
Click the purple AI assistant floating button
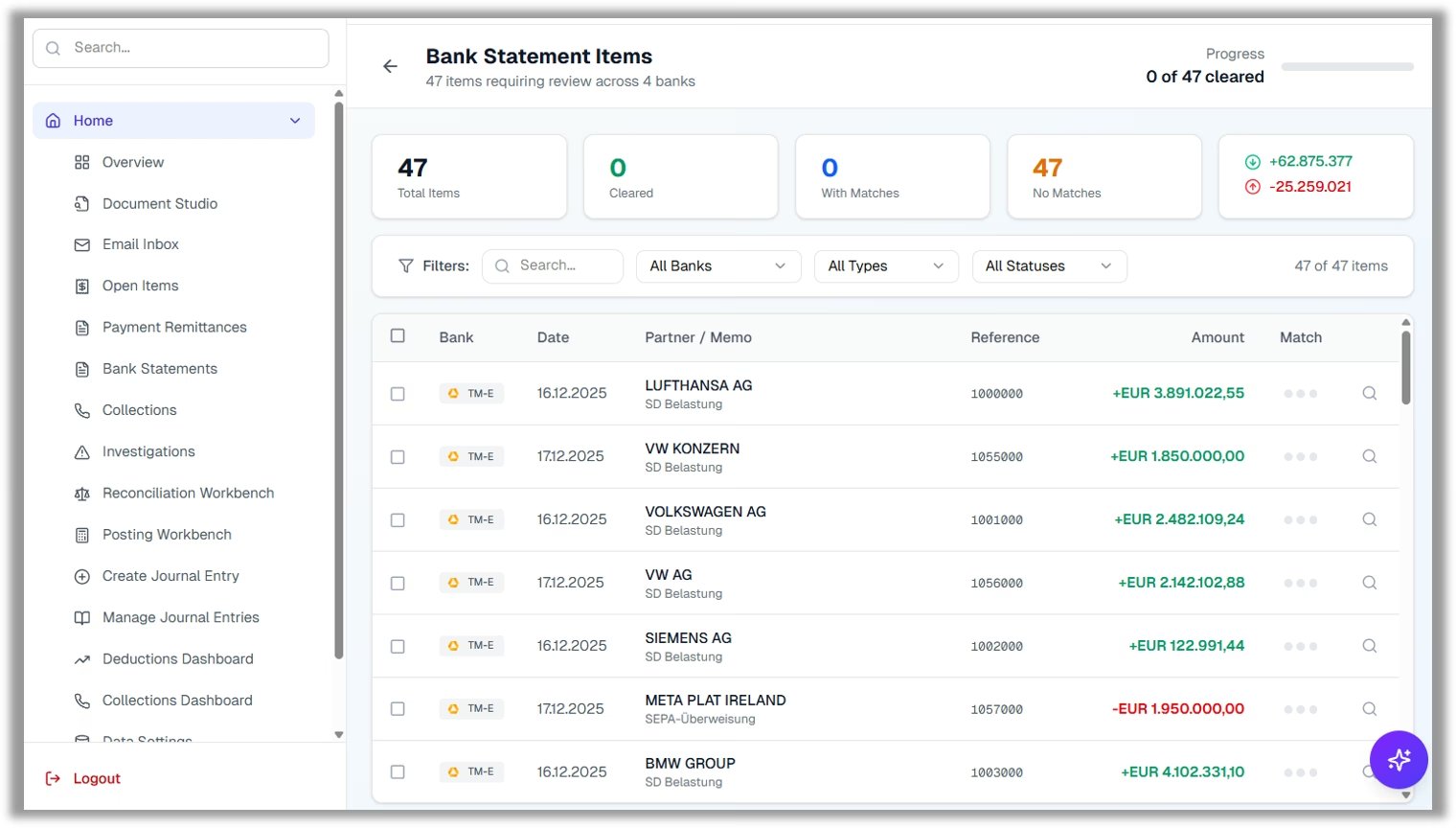pyautogui.click(x=1399, y=759)
